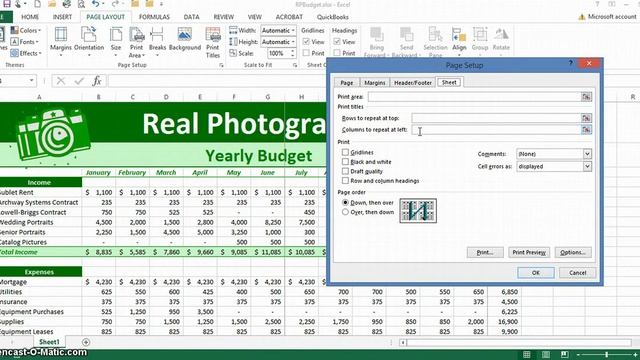This screenshot has width=640, height=360.
Task: Click the Print area range selector icon
Action: 586,97
